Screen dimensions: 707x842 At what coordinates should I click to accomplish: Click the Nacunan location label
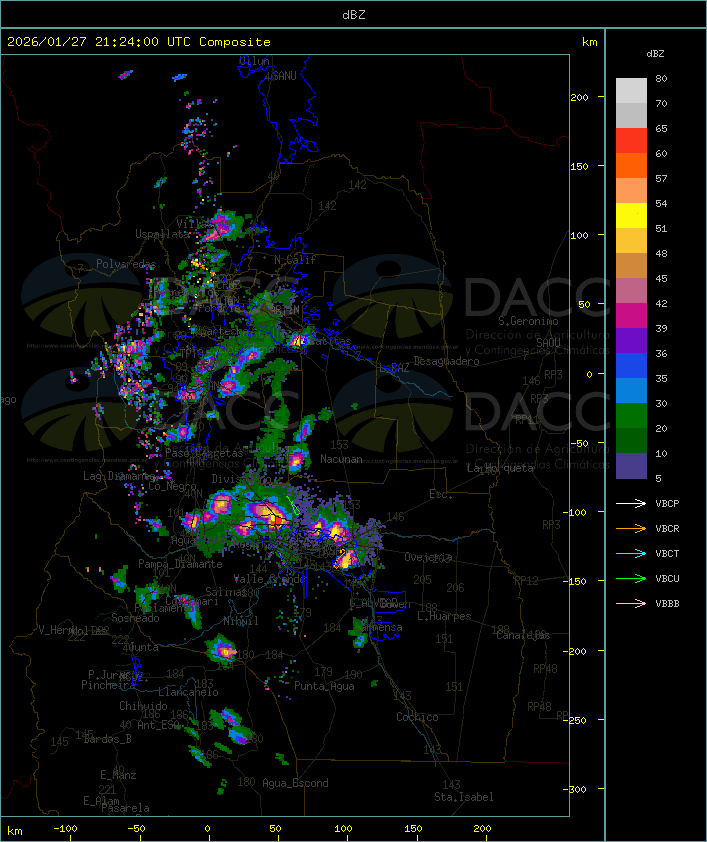coord(341,459)
